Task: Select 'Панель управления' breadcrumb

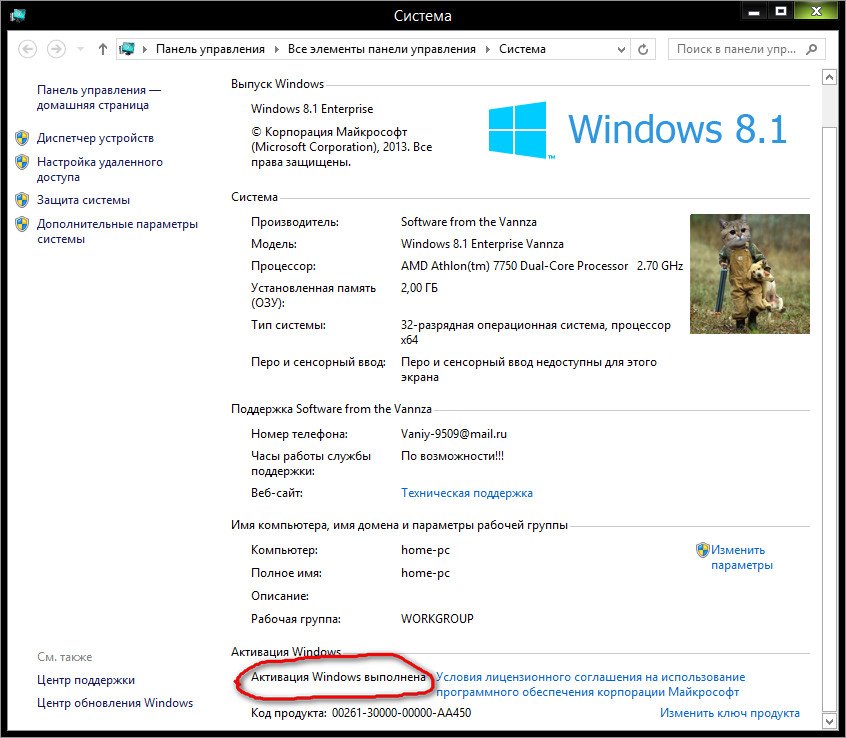Action: coord(210,49)
